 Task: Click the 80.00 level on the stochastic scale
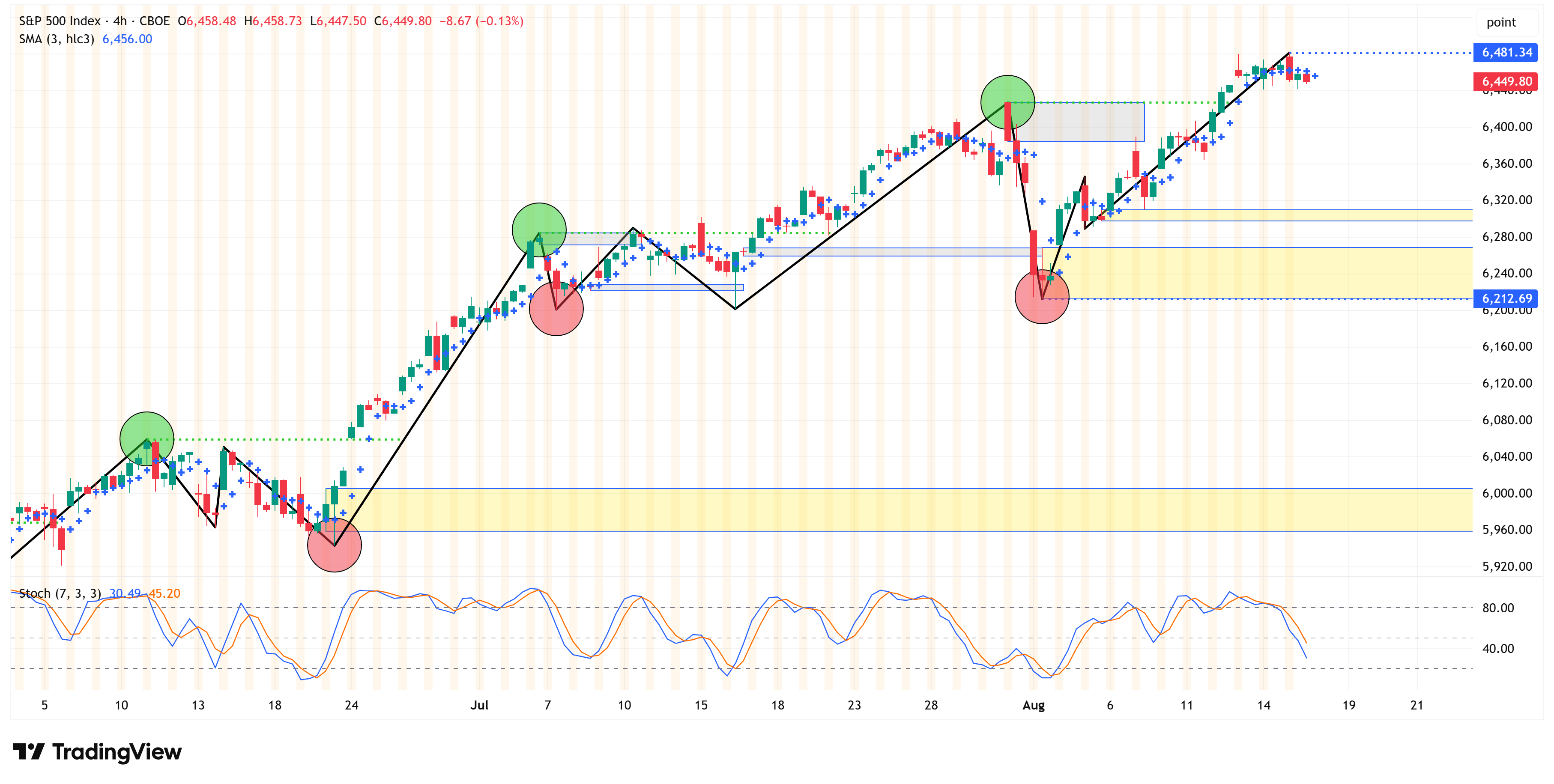(x=1498, y=608)
